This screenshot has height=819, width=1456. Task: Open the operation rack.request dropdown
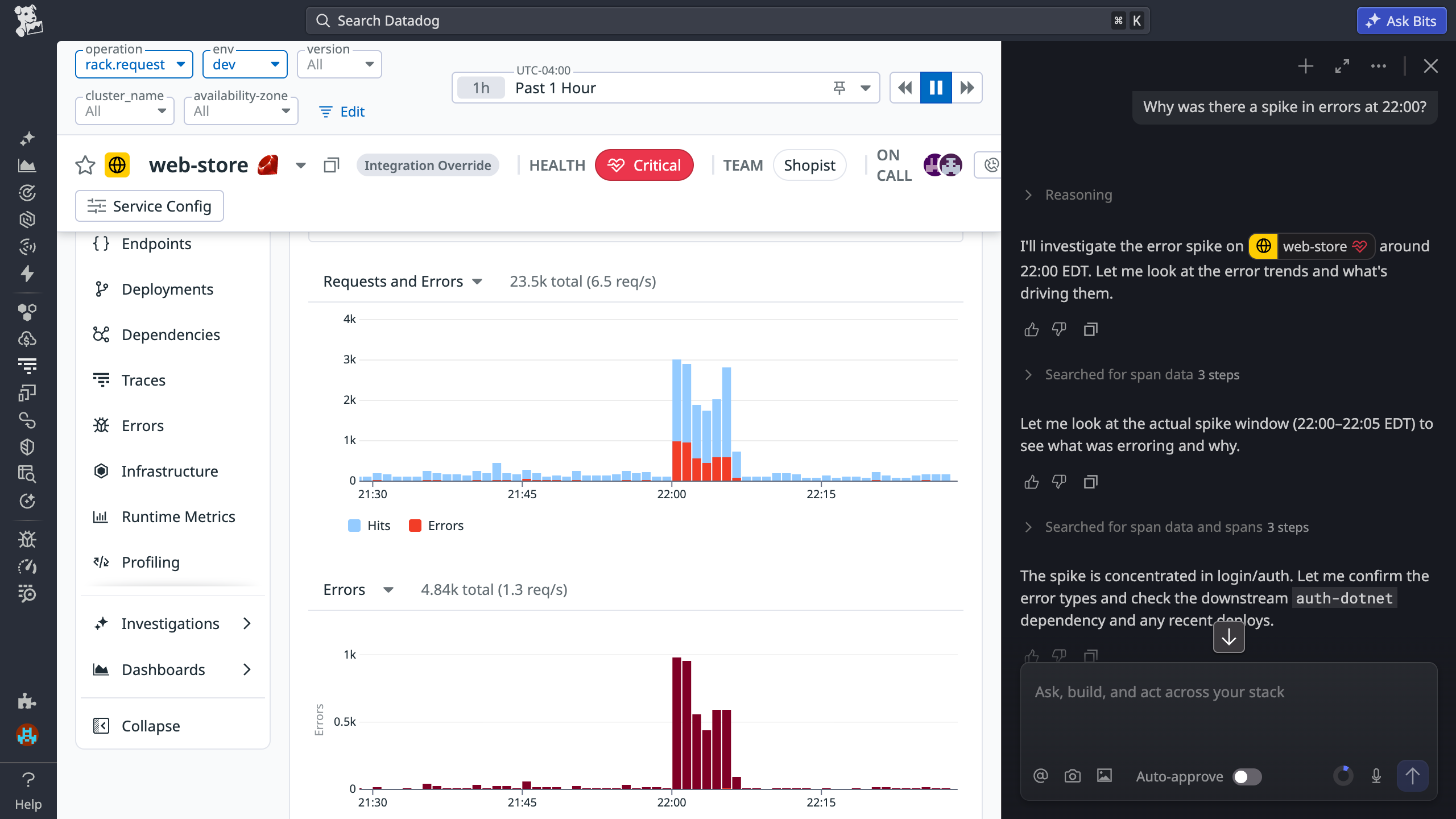pos(134,64)
